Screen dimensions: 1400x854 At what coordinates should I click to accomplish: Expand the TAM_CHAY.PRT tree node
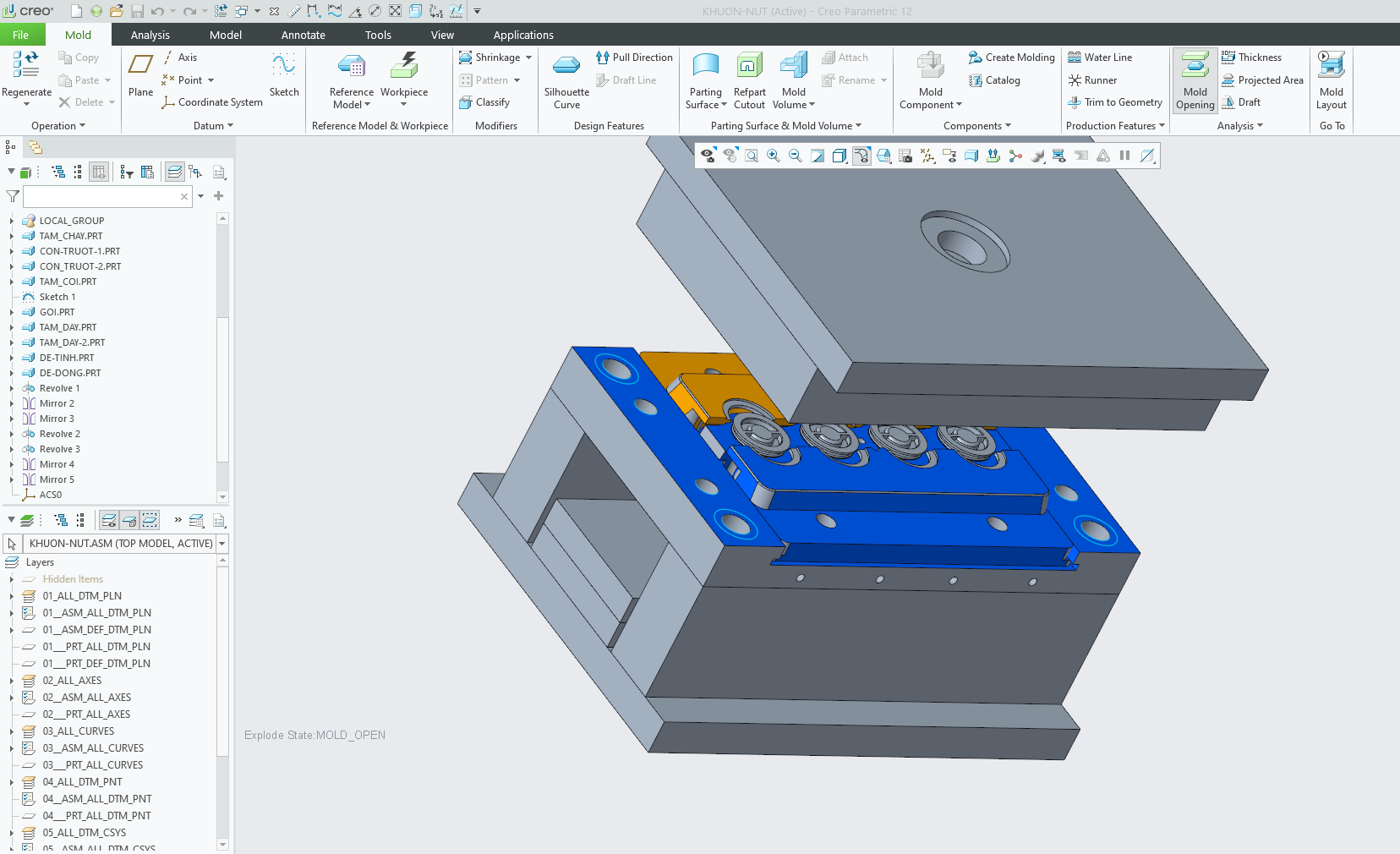click(x=12, y=236)
